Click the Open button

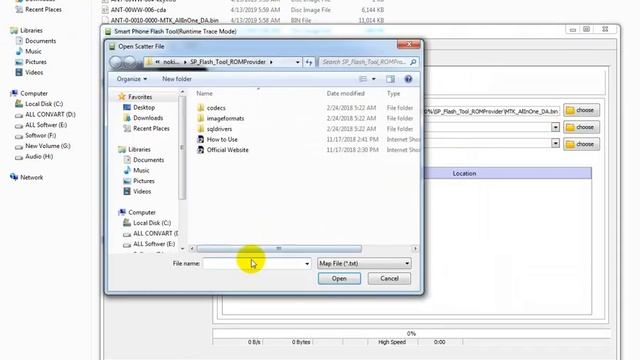tap(339, 279)
